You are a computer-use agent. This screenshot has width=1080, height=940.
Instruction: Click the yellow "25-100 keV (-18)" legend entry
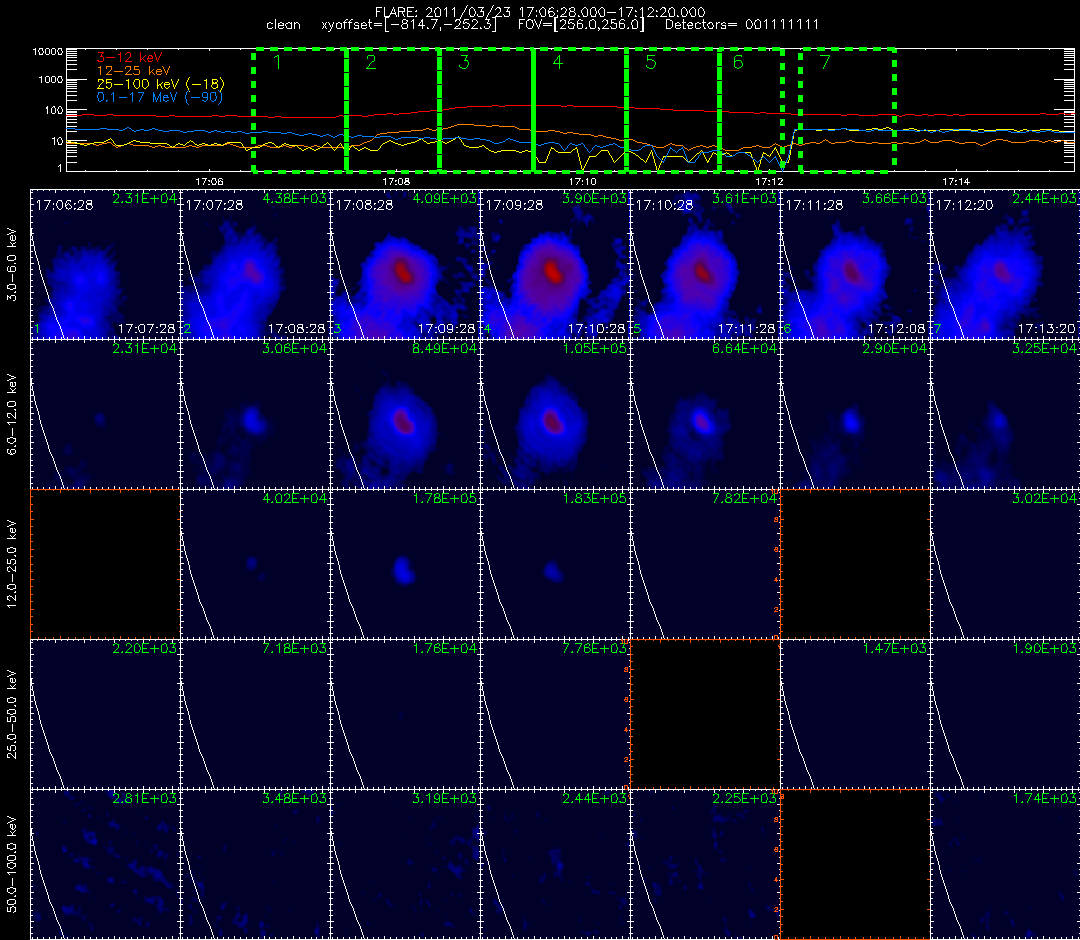160,84
